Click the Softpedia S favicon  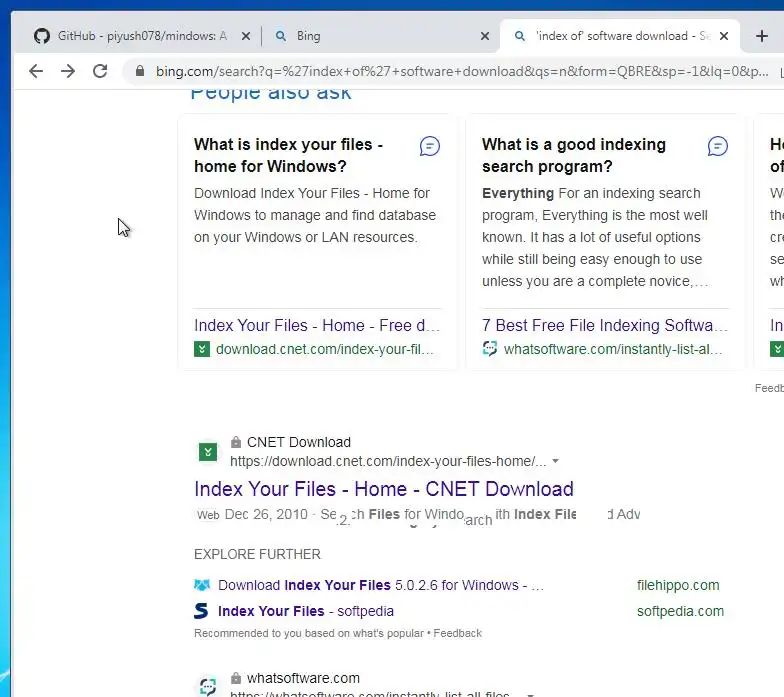201,611
